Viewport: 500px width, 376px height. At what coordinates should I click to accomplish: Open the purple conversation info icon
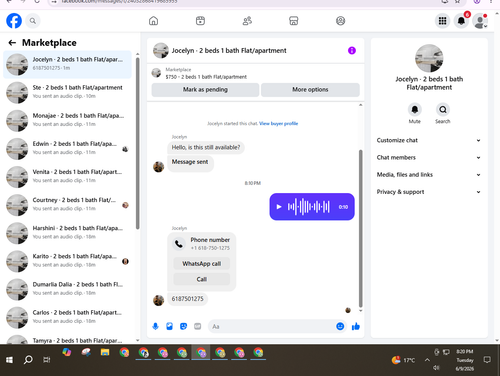[x=352, y=50]
